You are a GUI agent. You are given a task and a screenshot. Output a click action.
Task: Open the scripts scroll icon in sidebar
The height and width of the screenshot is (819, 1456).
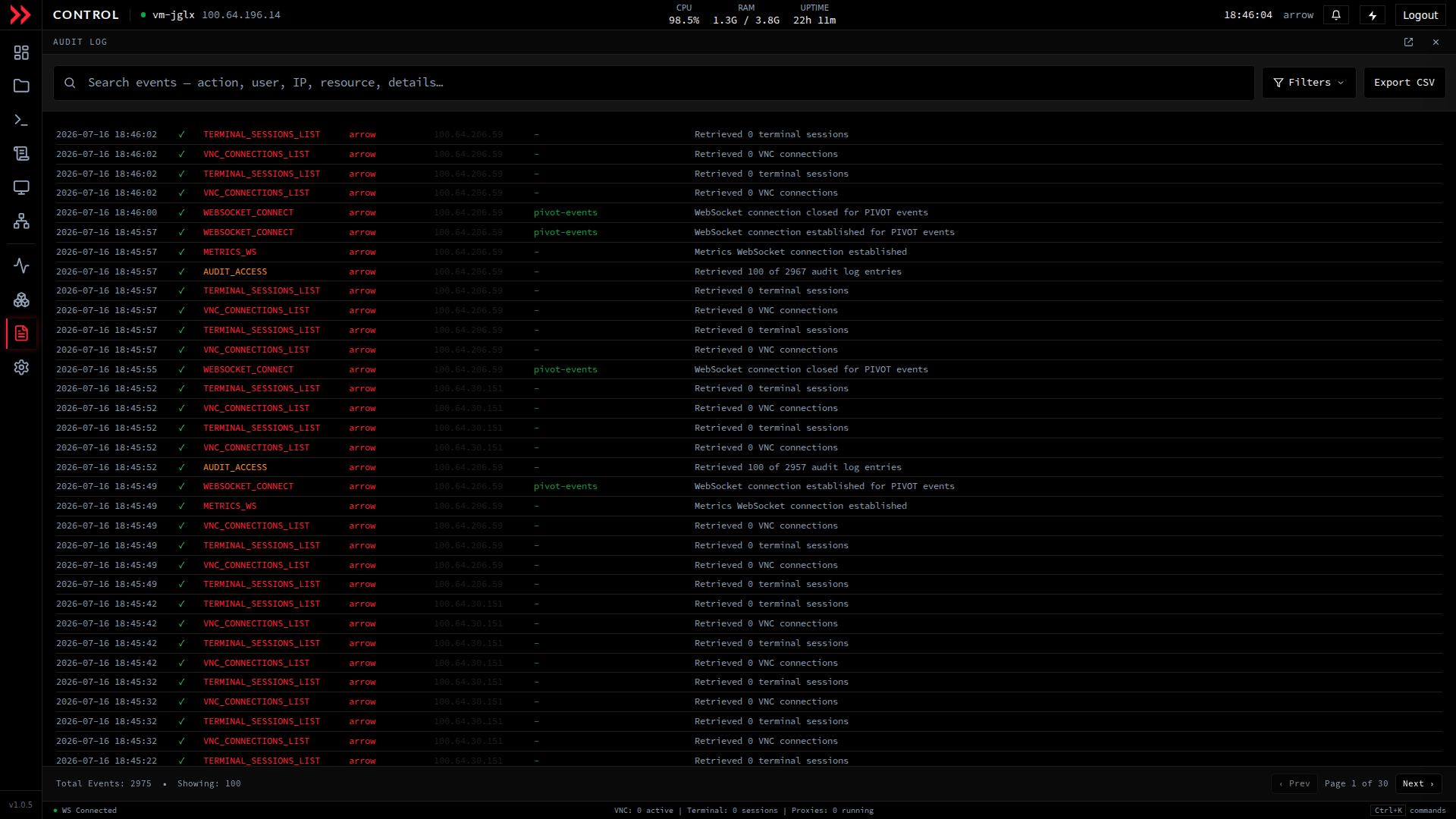point(21,153)
